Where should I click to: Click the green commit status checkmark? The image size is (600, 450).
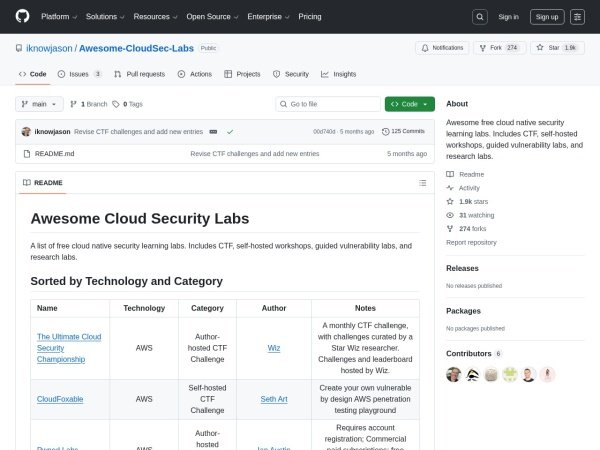[230, 132]
